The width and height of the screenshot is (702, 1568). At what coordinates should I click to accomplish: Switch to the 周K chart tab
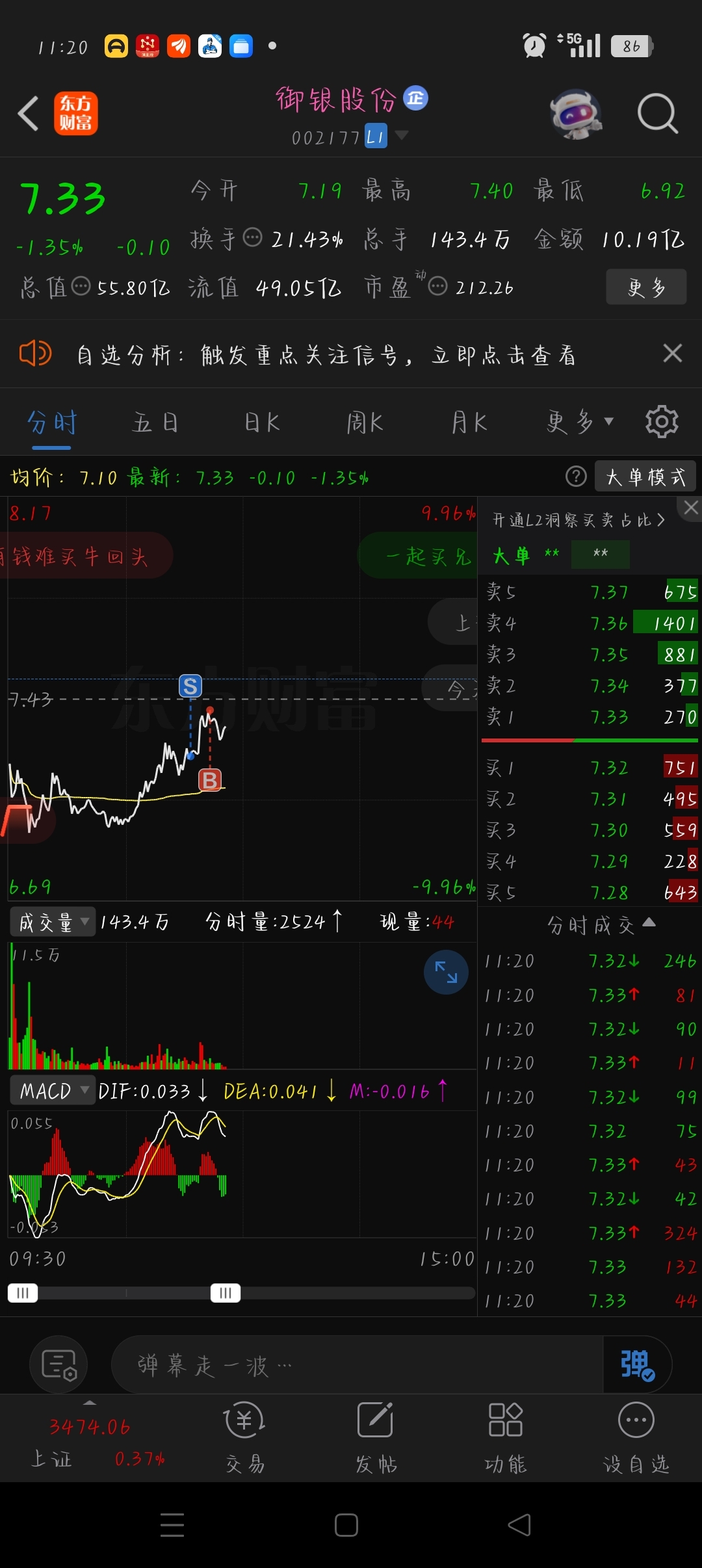[365, 423]
